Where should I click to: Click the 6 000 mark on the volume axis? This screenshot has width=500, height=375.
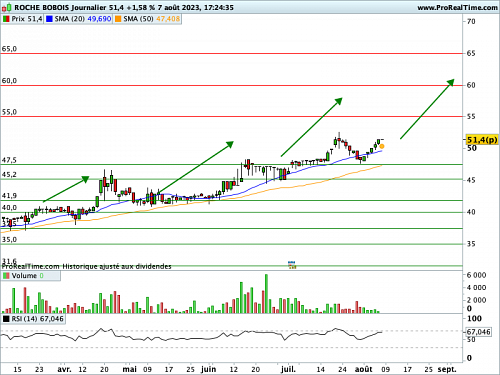[x=476, y=275]
